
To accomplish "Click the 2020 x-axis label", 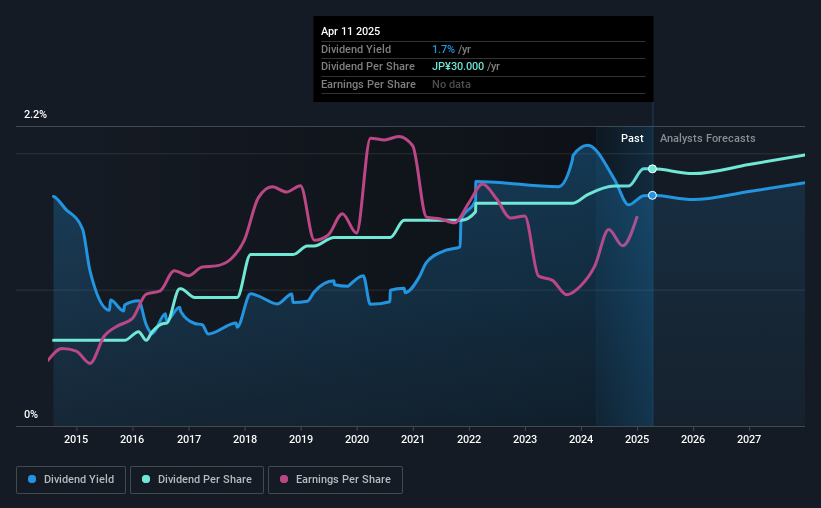I will (x=357, y=439).
